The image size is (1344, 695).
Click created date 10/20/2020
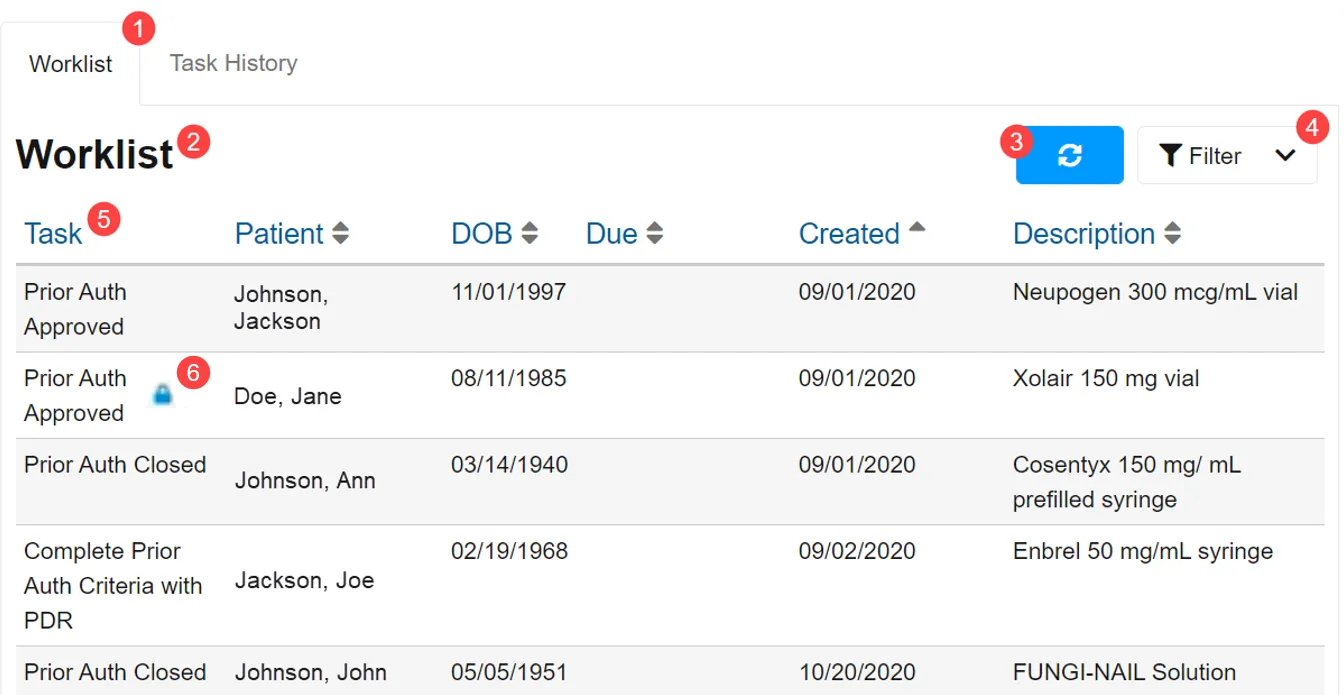coord(857,672)
